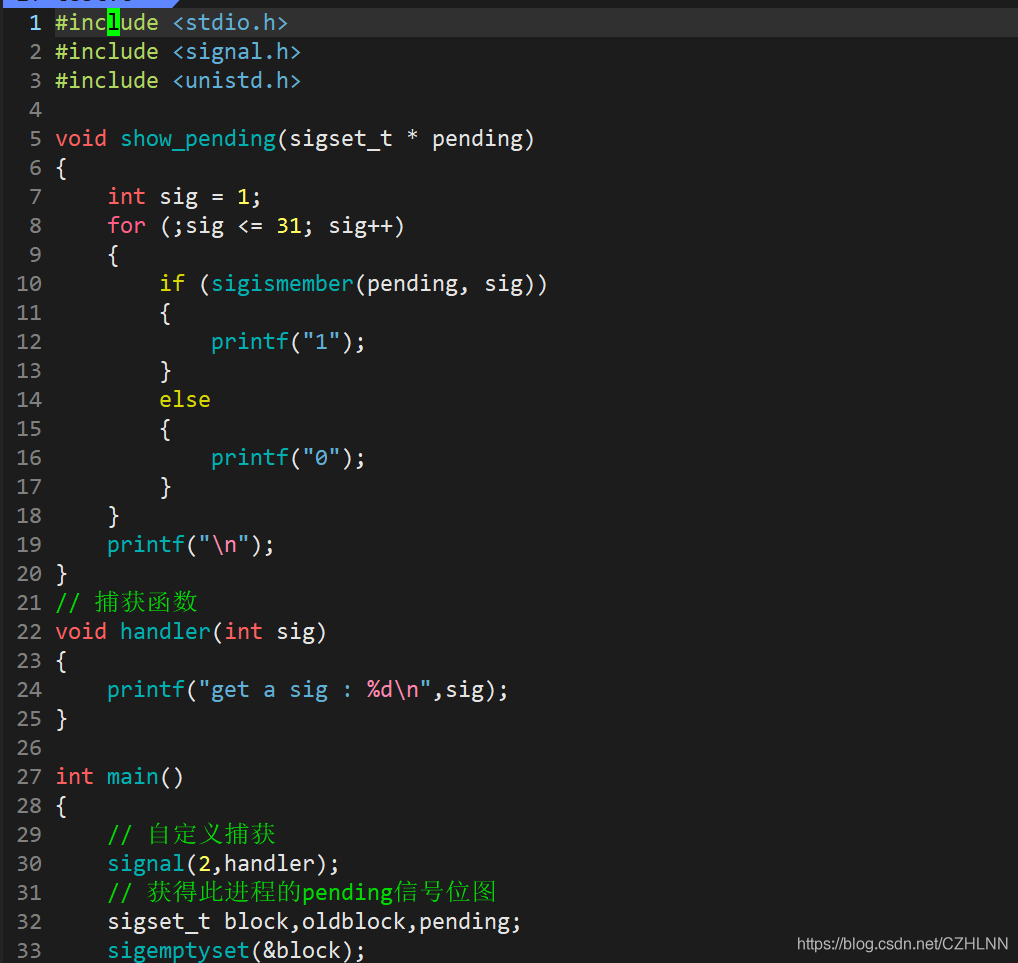
Task: Click the '// 捕获函数' comment
Action: 127,602
